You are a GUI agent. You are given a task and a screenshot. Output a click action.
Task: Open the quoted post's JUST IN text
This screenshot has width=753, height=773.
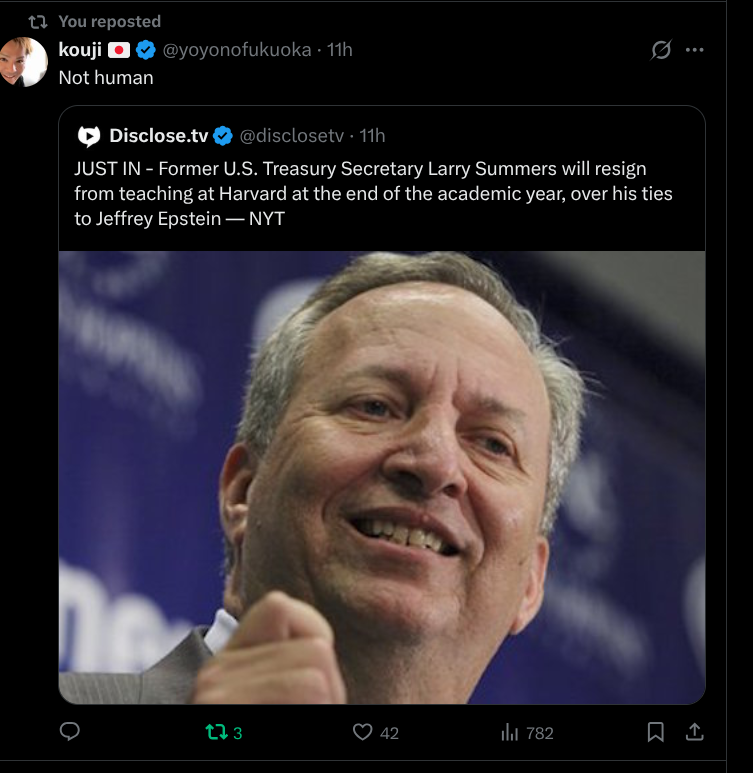click(360, 192)
